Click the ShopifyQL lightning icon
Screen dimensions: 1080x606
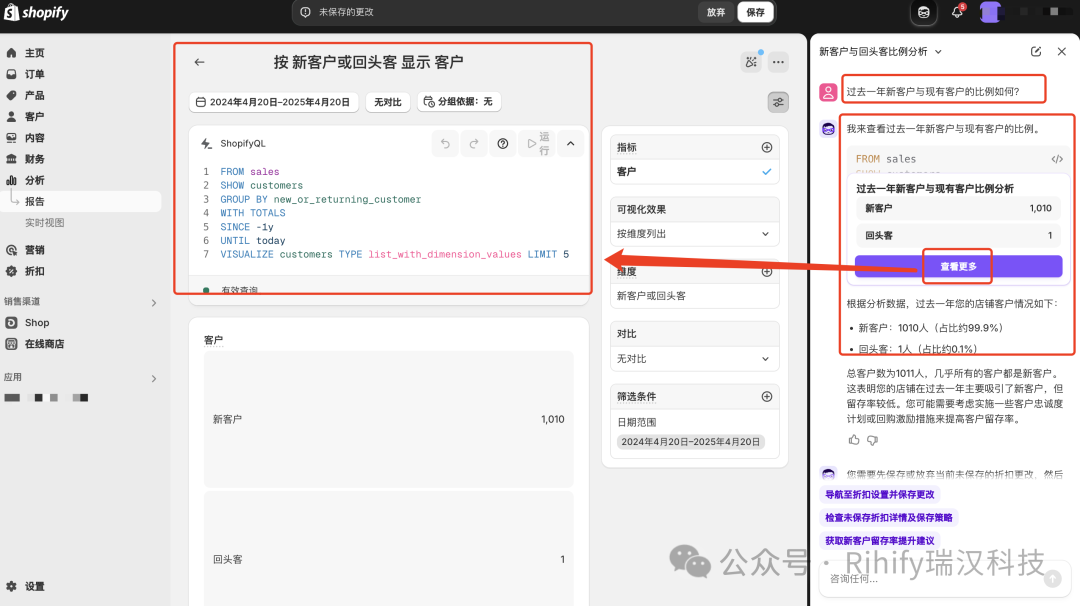pos(207,144)
